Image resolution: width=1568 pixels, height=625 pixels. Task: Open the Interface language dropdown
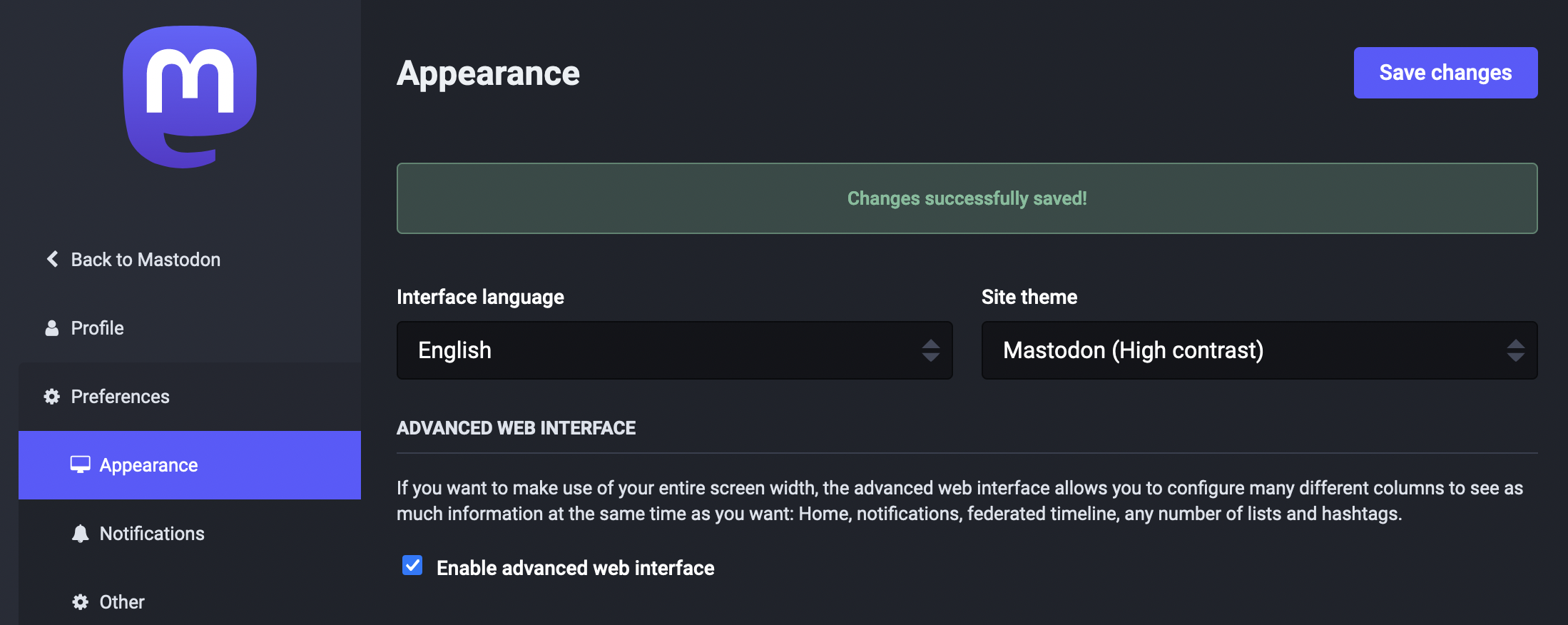pos(673,350)
